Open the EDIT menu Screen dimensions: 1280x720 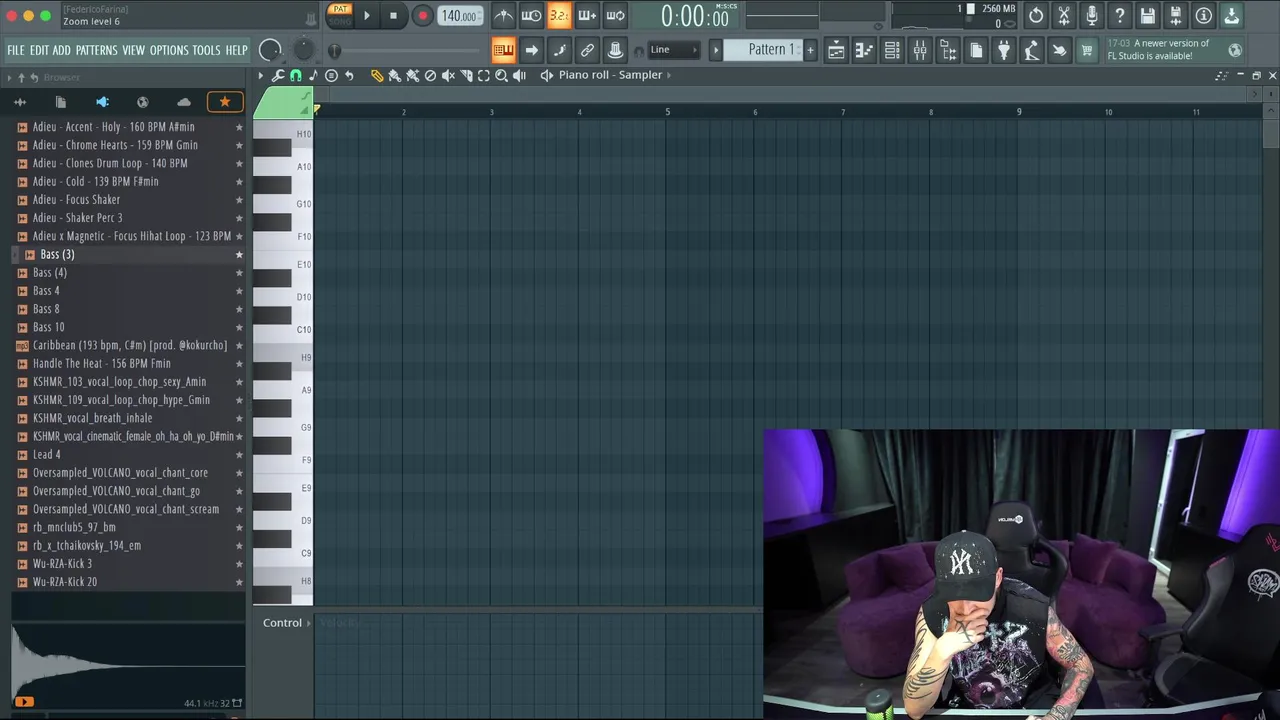pos(39,50)
